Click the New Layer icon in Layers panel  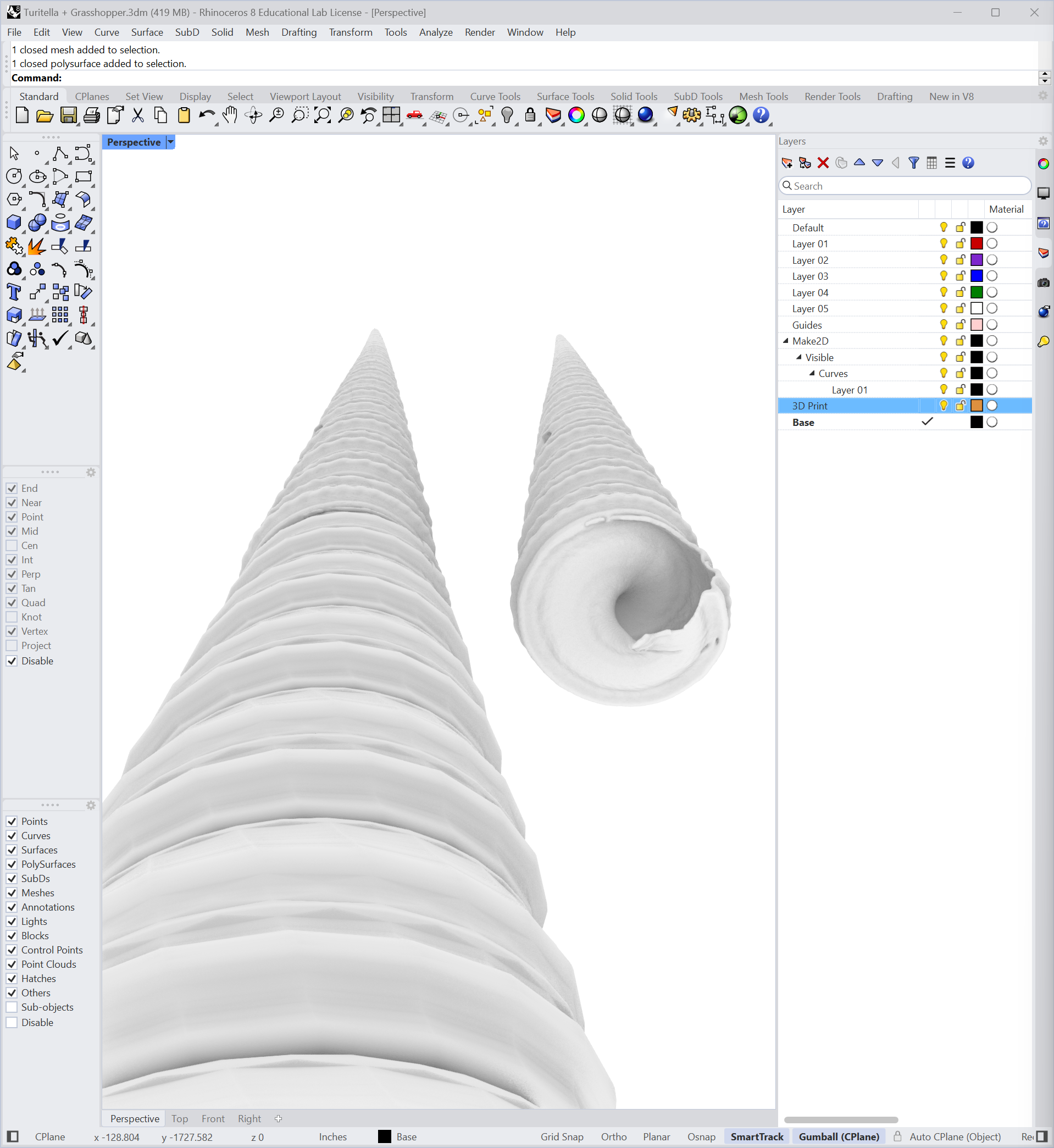click(787, 163)
